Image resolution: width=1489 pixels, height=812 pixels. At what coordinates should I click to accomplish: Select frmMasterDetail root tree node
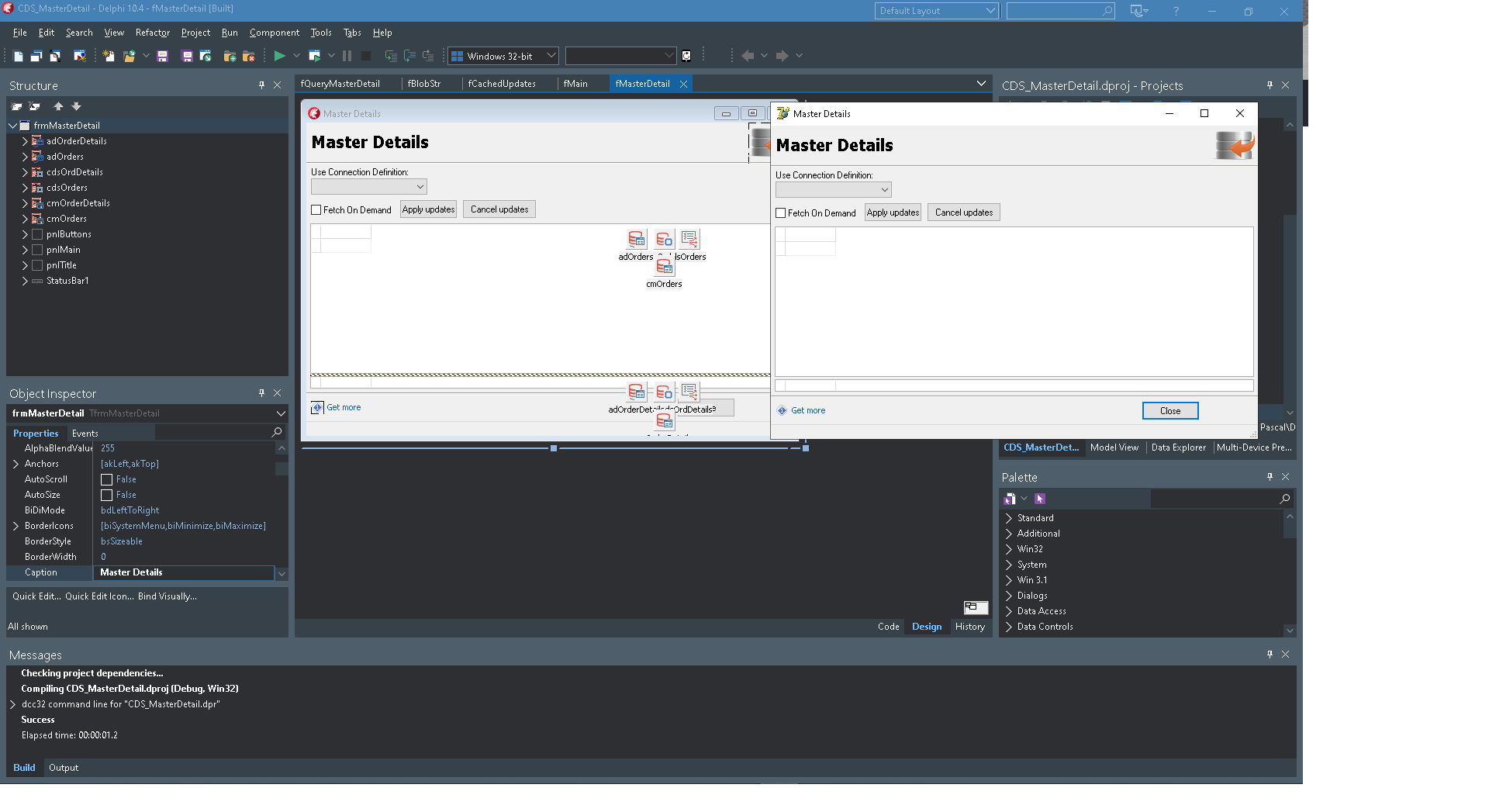click(67, 126)
